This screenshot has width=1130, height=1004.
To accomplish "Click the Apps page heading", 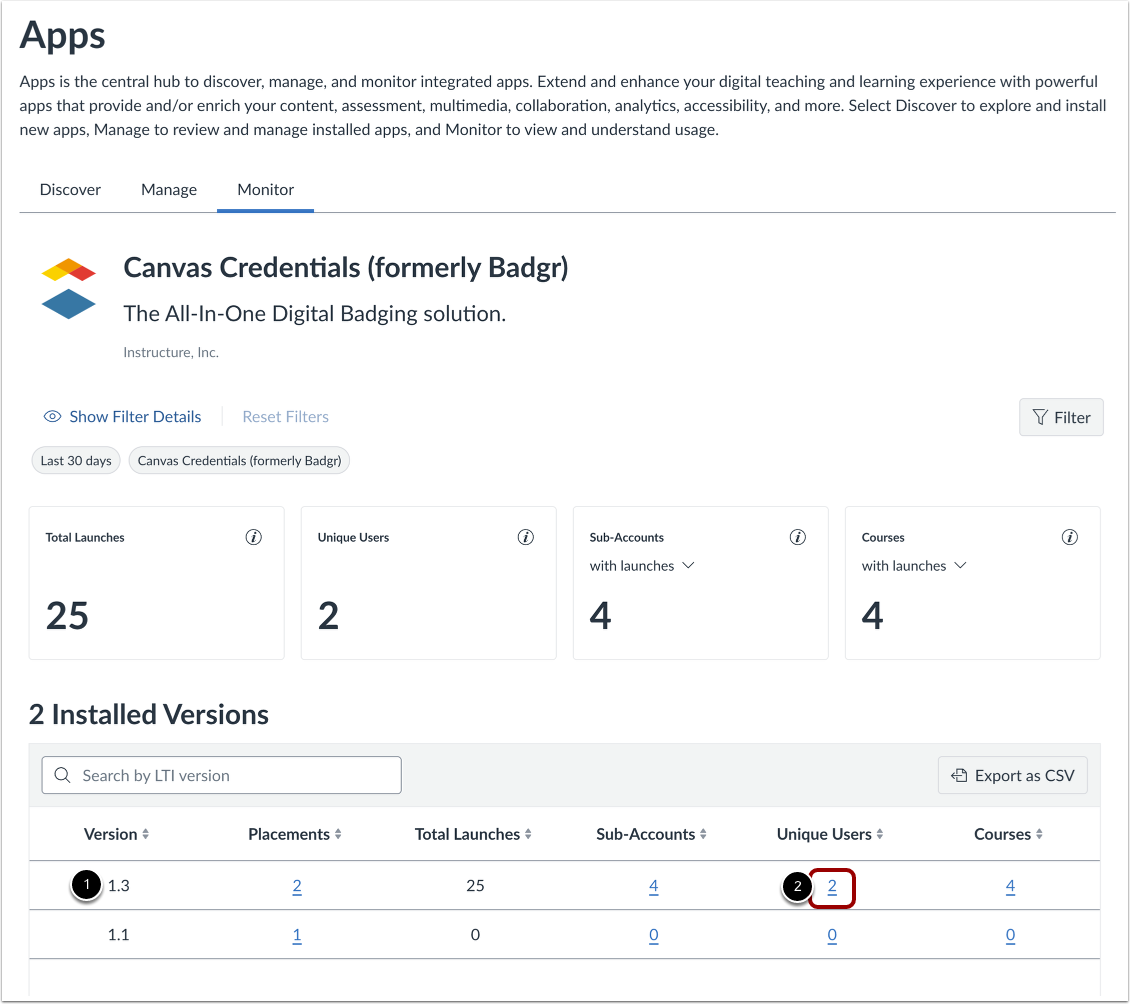I will coord(63,35).
